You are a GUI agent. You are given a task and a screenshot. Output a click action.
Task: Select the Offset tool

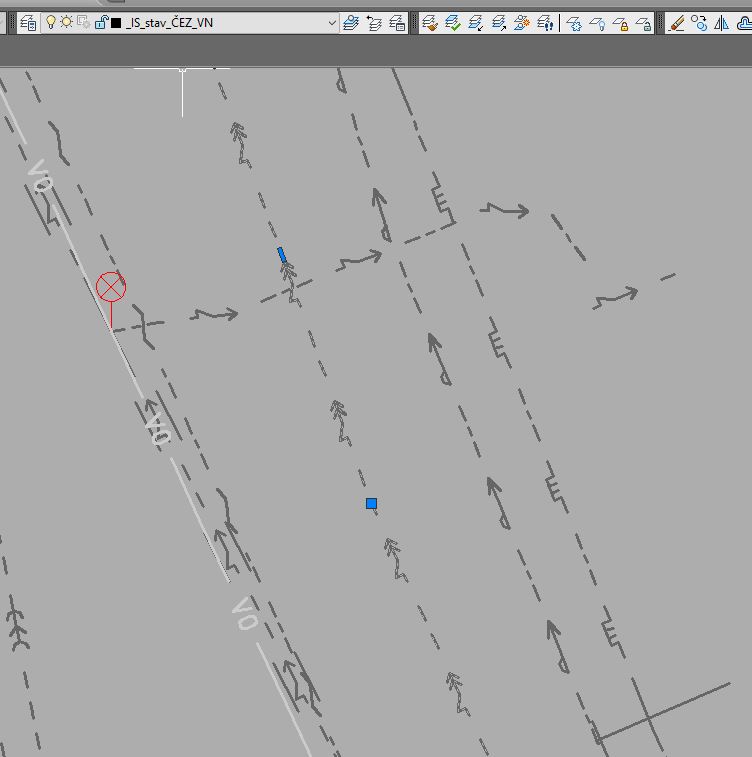744,23
